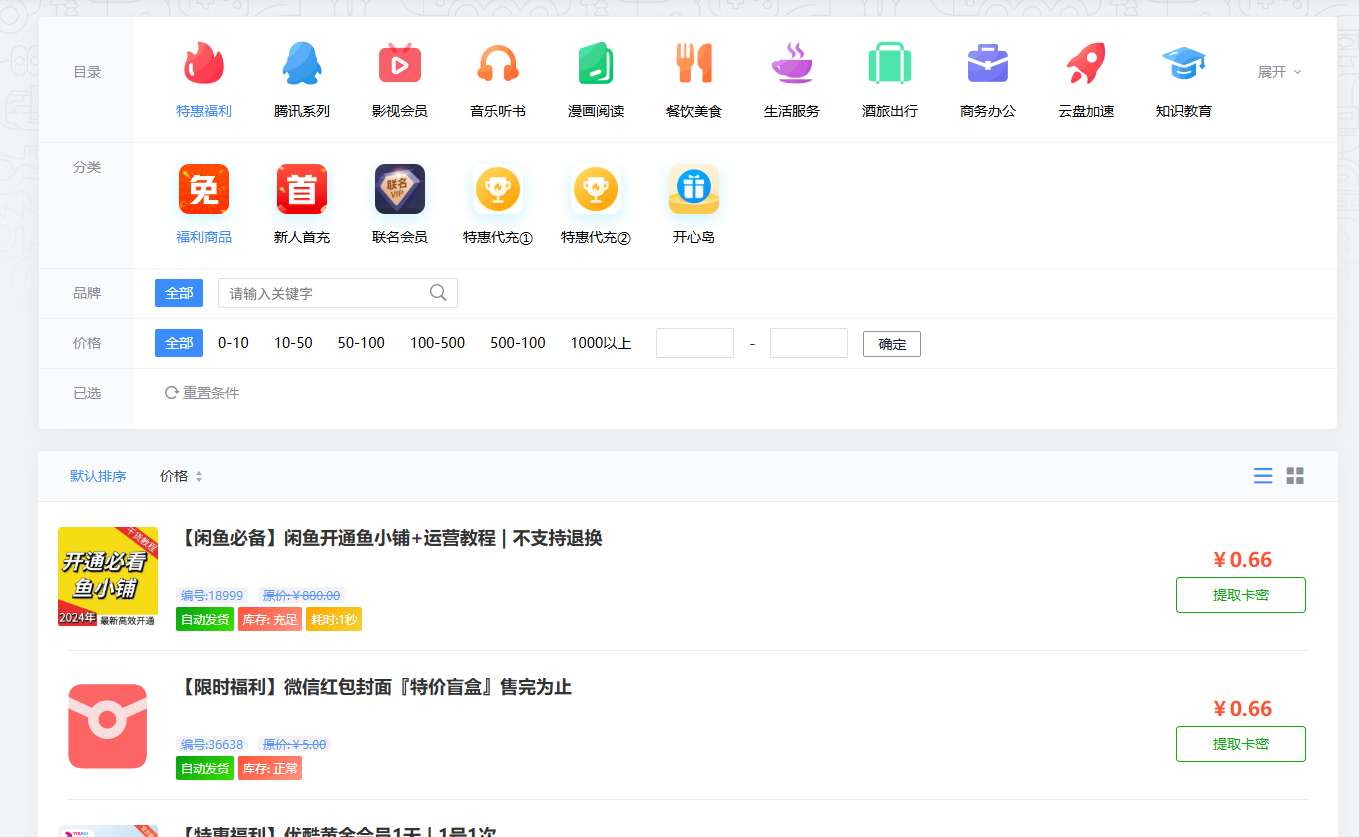Open the 开心岛 gift box icon
Image resolution: width=1359 pixels, height=837 pixels.
click(x=694, y=189)
